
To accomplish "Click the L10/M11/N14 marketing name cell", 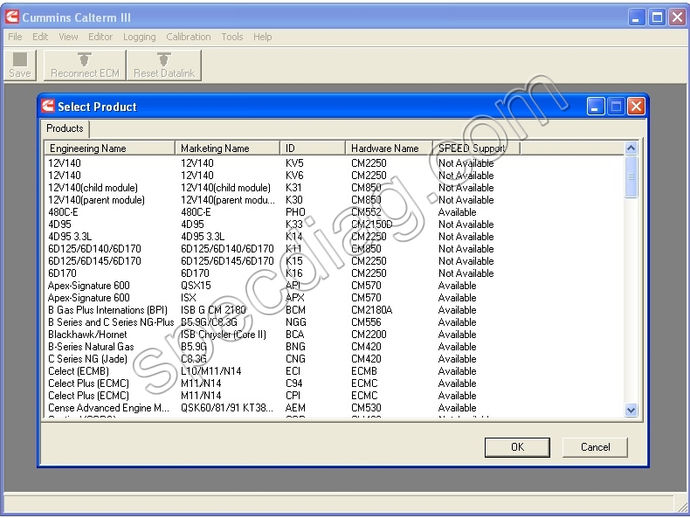I will (211, 371).
